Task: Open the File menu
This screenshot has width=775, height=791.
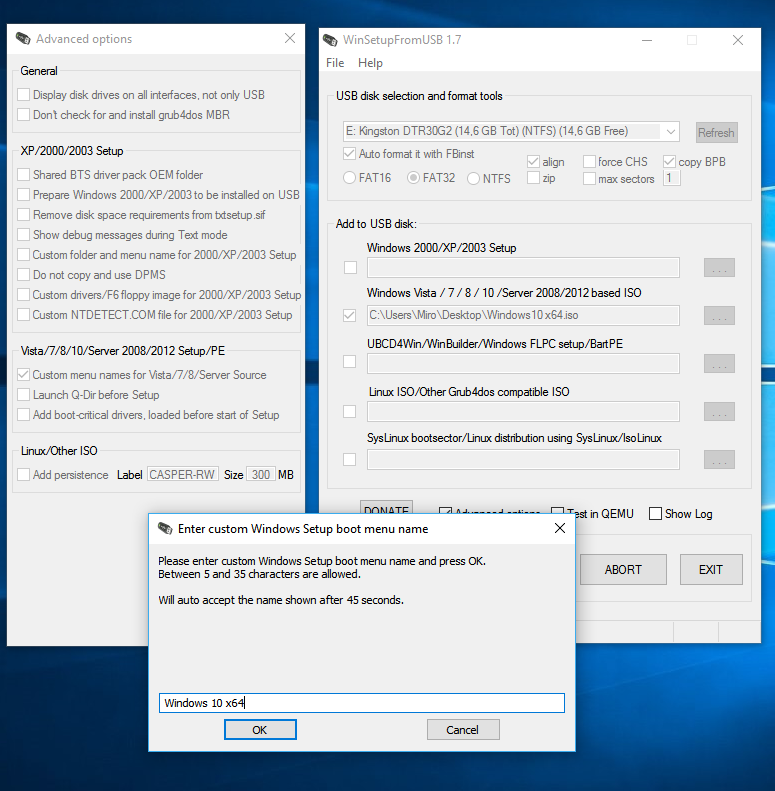Action: 335,63
